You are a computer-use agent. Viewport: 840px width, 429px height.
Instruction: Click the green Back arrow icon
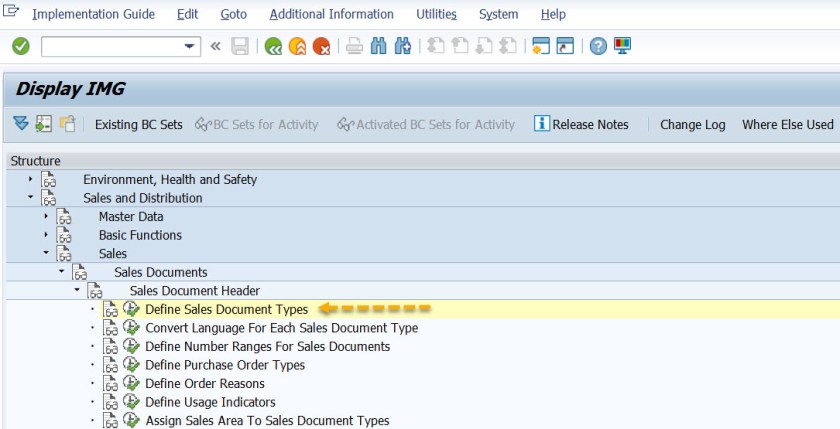274,47
